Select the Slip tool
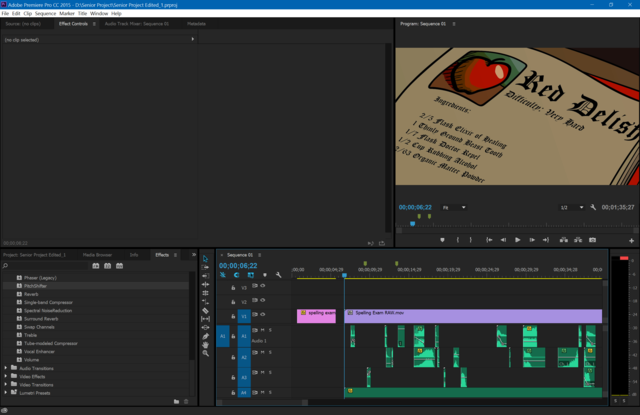The height and width of the screenshot is (415, 640). tap(205, 319)
